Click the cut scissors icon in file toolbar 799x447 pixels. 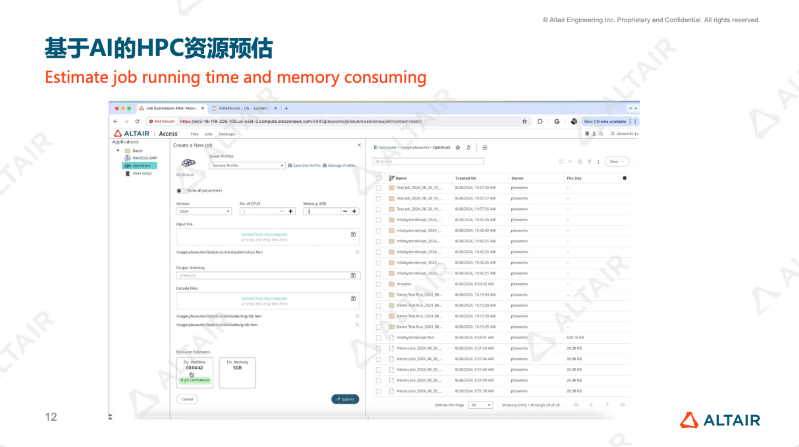tap(570, 162)
